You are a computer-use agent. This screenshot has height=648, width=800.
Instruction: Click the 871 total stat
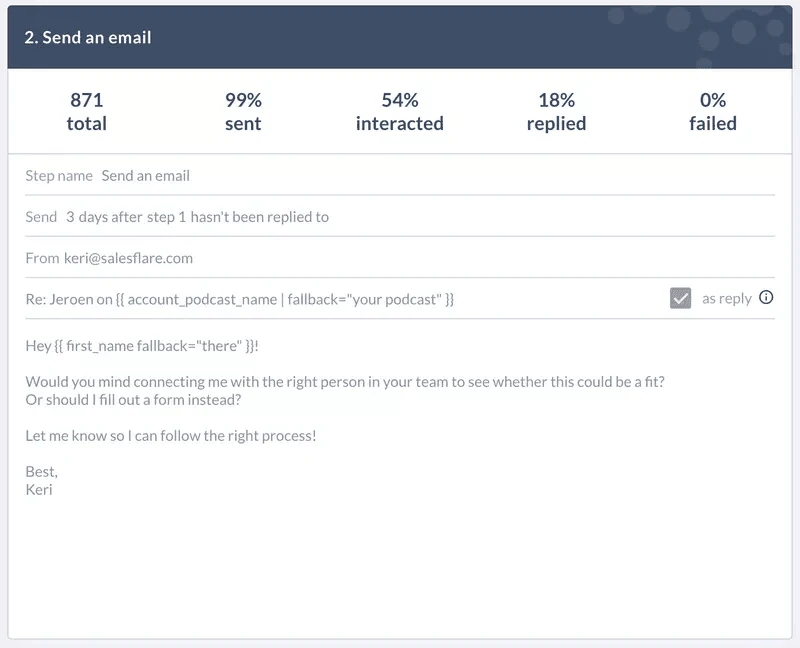pyautogui.click(x=87, y=112)
